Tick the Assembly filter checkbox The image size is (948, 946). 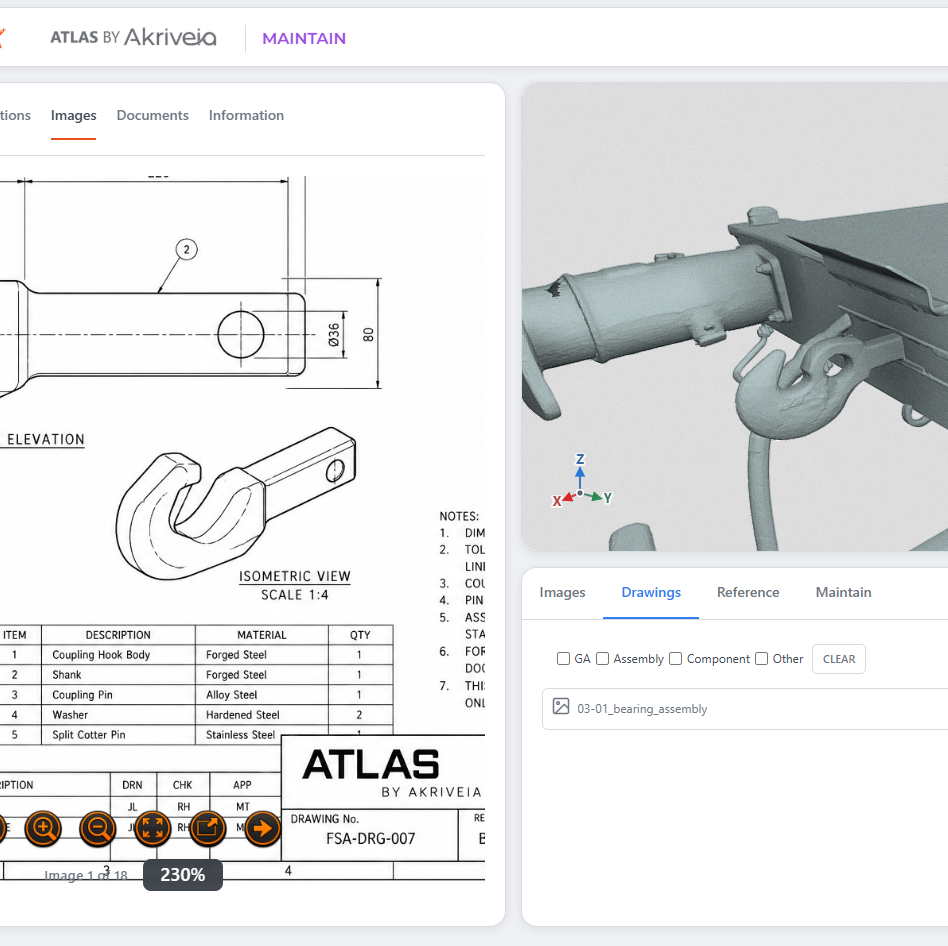point(602,658)
